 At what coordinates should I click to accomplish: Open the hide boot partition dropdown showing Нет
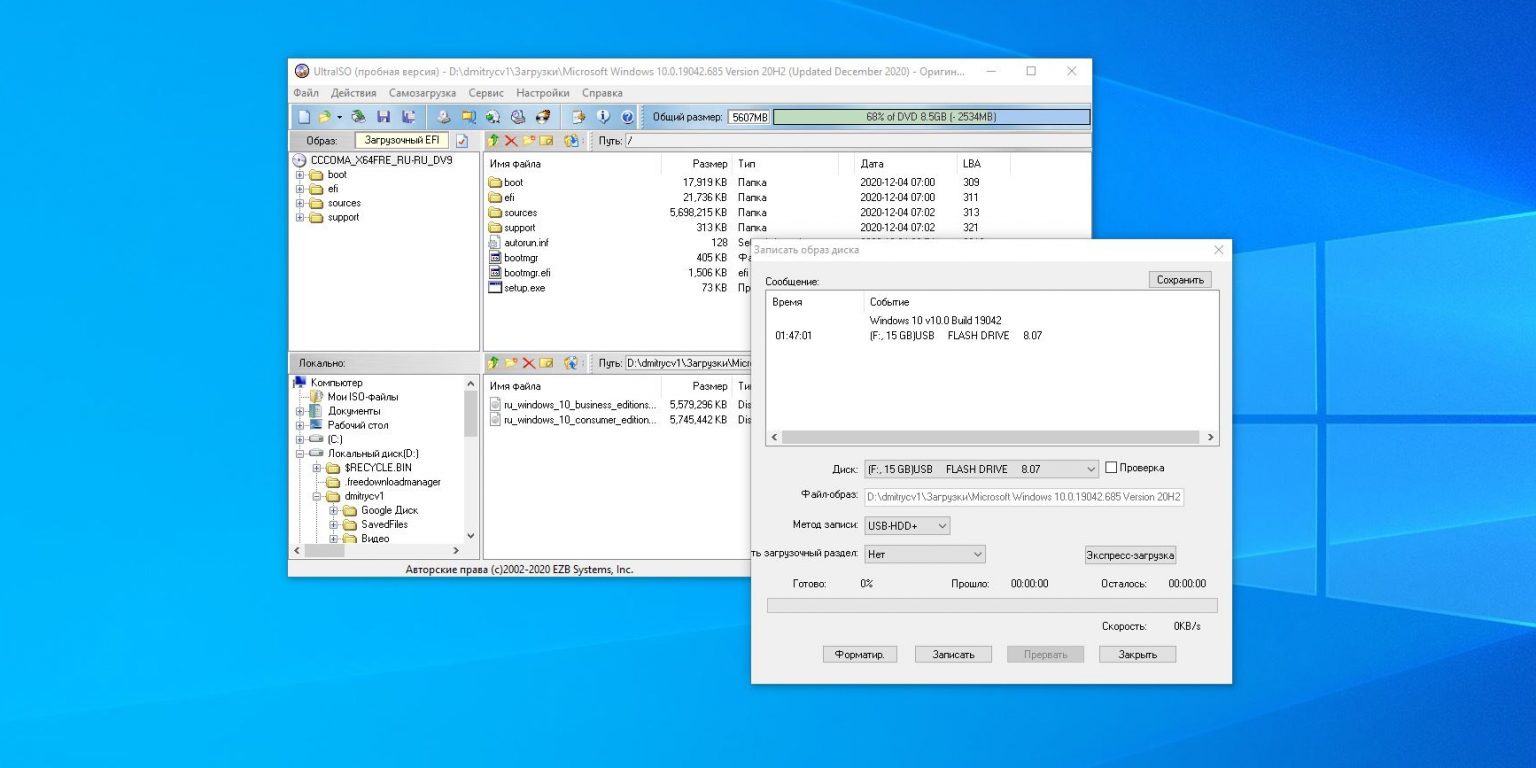pyautogui.click(x=977, y=554)
